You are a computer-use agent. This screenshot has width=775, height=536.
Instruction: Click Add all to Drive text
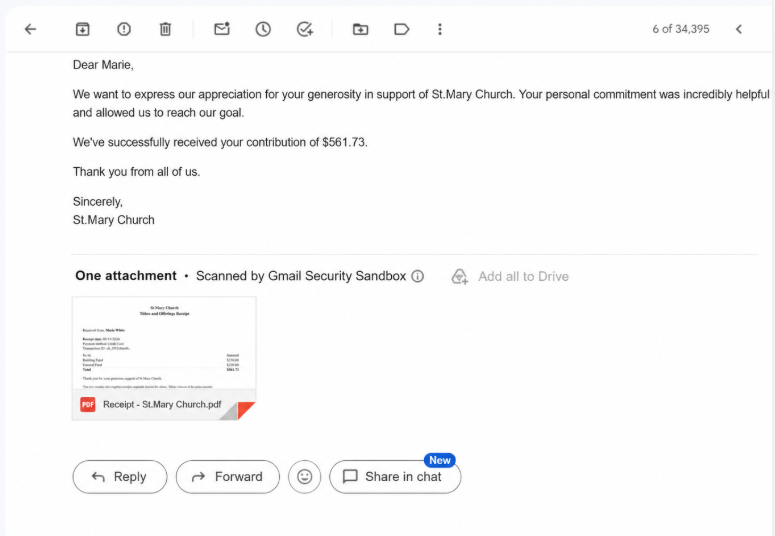(x=523, y=276)
